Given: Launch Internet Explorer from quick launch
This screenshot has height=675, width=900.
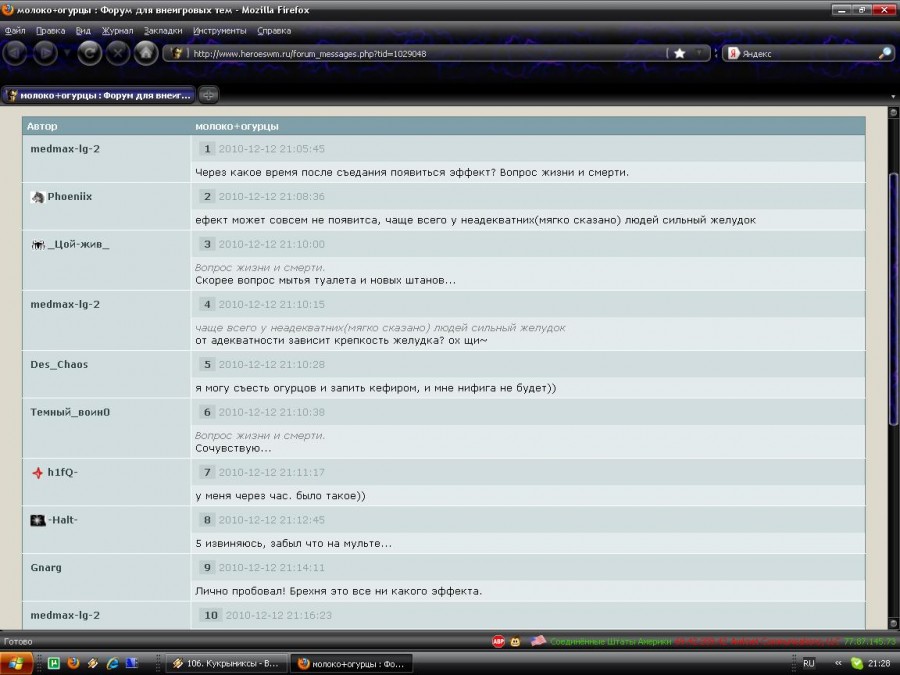Looking at the screenshot, I should point(111,663).
